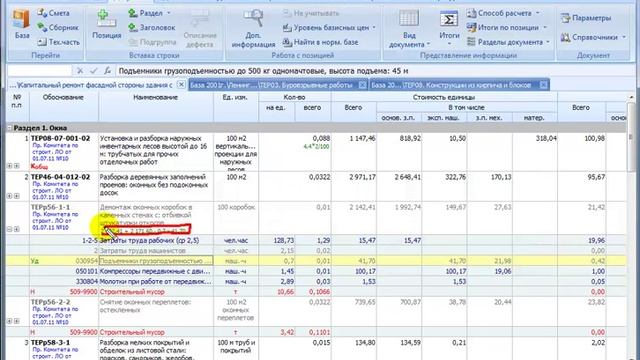Confirm the formula bar entry checkmark
The image size is (640, 360).
[x=93, y=71]
